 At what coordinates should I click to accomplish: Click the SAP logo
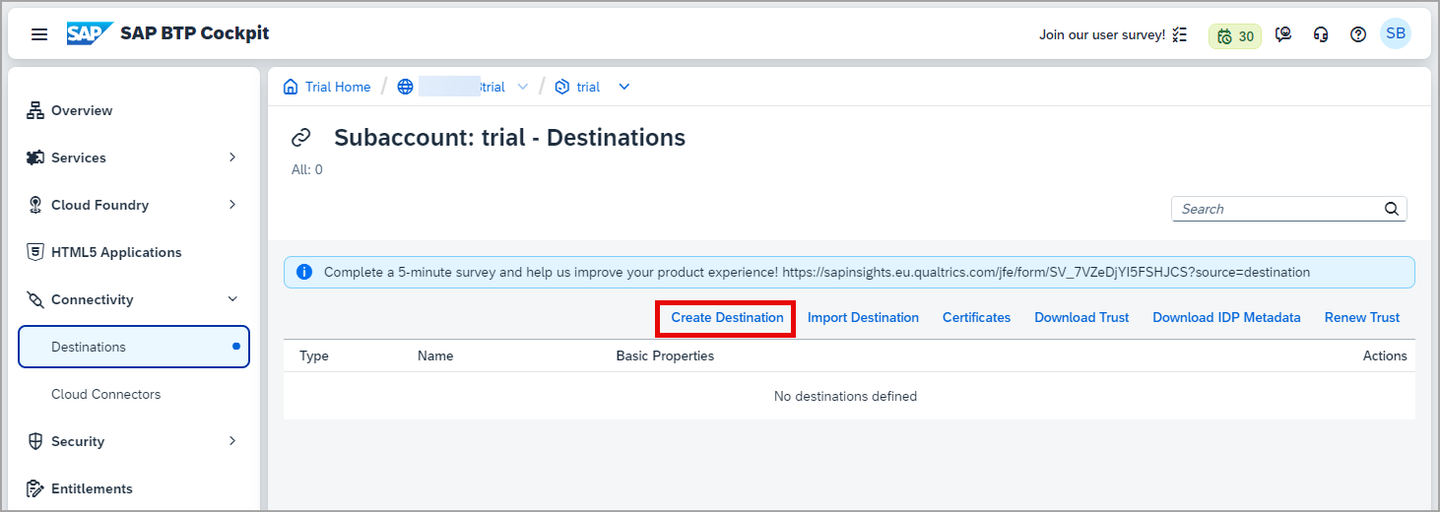88,34
